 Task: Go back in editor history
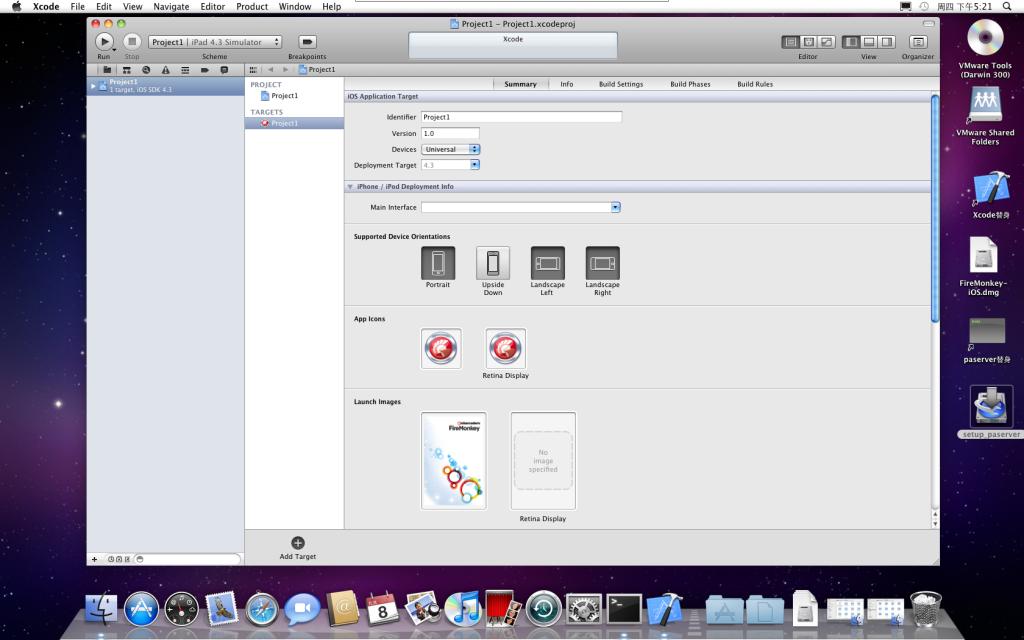click(270, 70)
